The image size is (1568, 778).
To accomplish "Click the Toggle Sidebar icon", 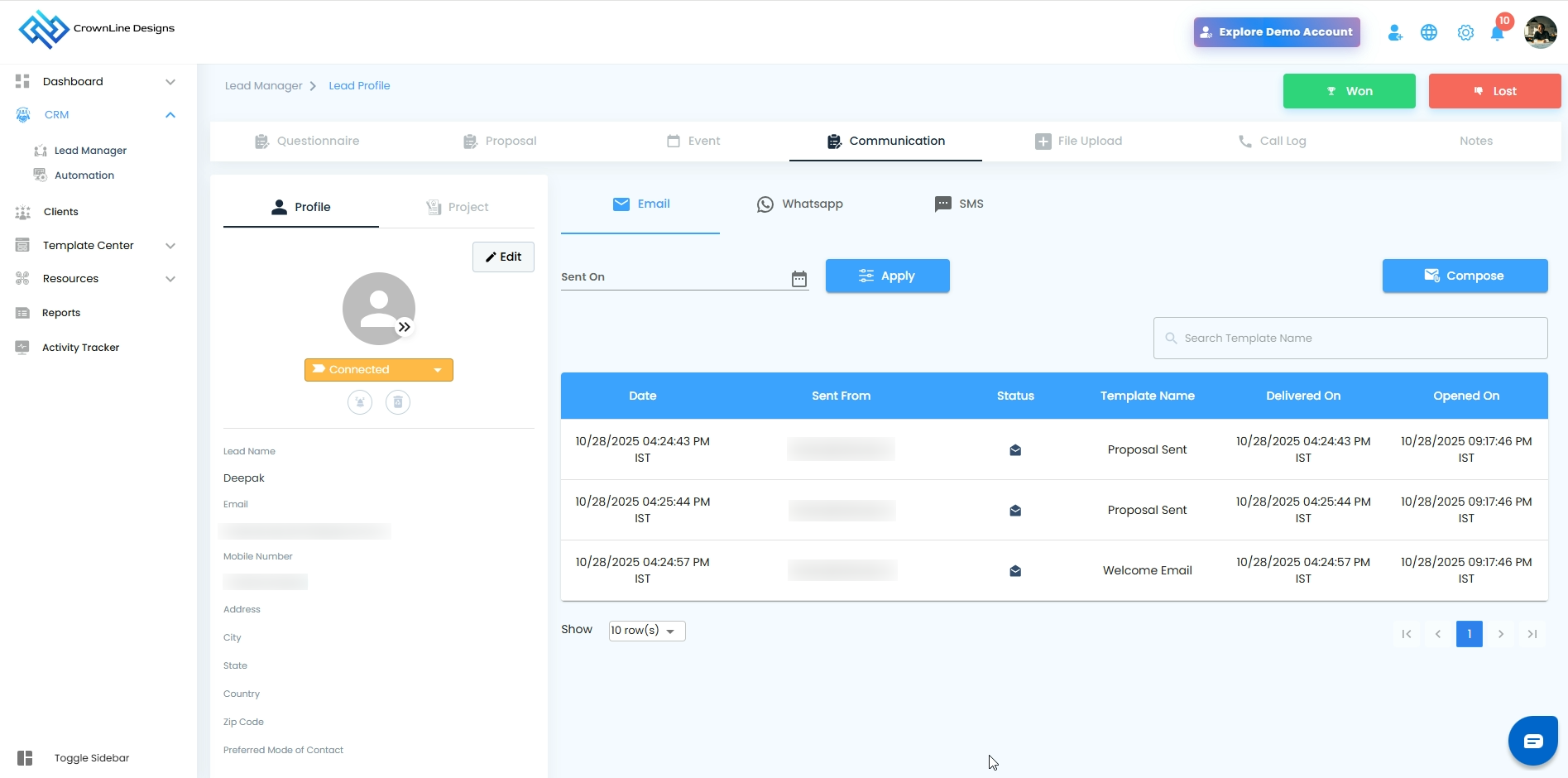I will (x=25, y=758).
